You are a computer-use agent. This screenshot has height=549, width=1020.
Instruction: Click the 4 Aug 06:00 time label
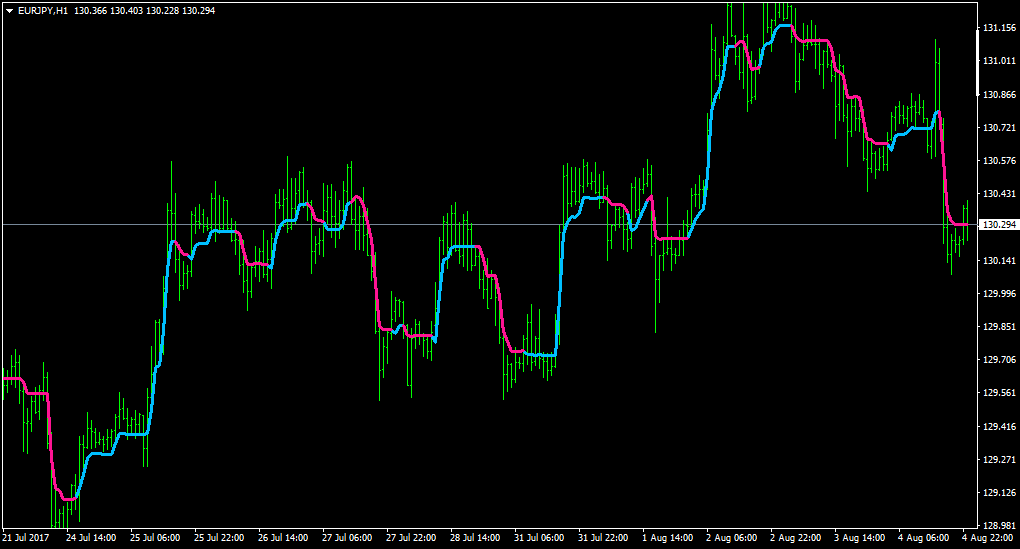[923, 538]
